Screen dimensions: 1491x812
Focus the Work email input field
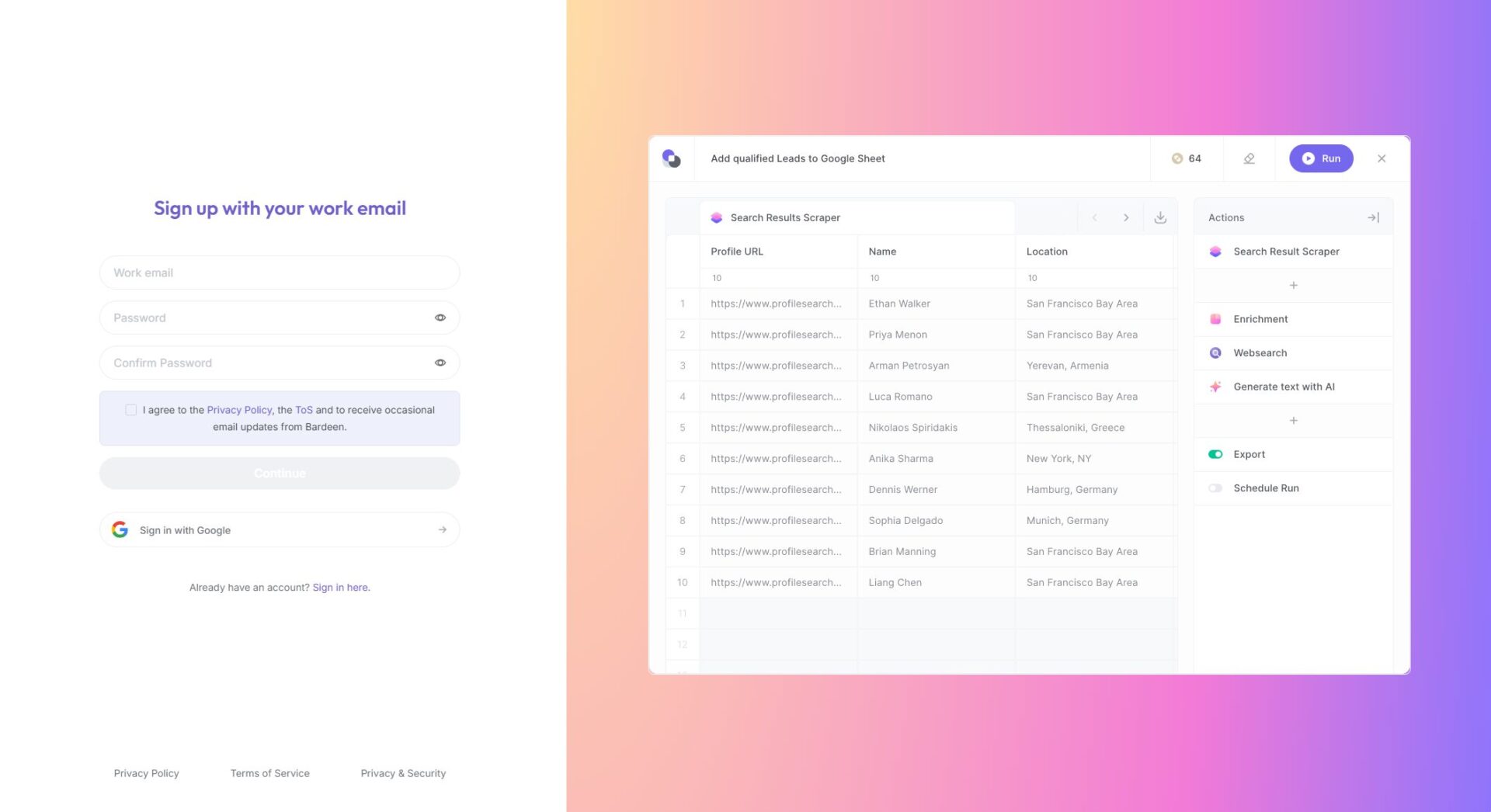click(280, 272)
